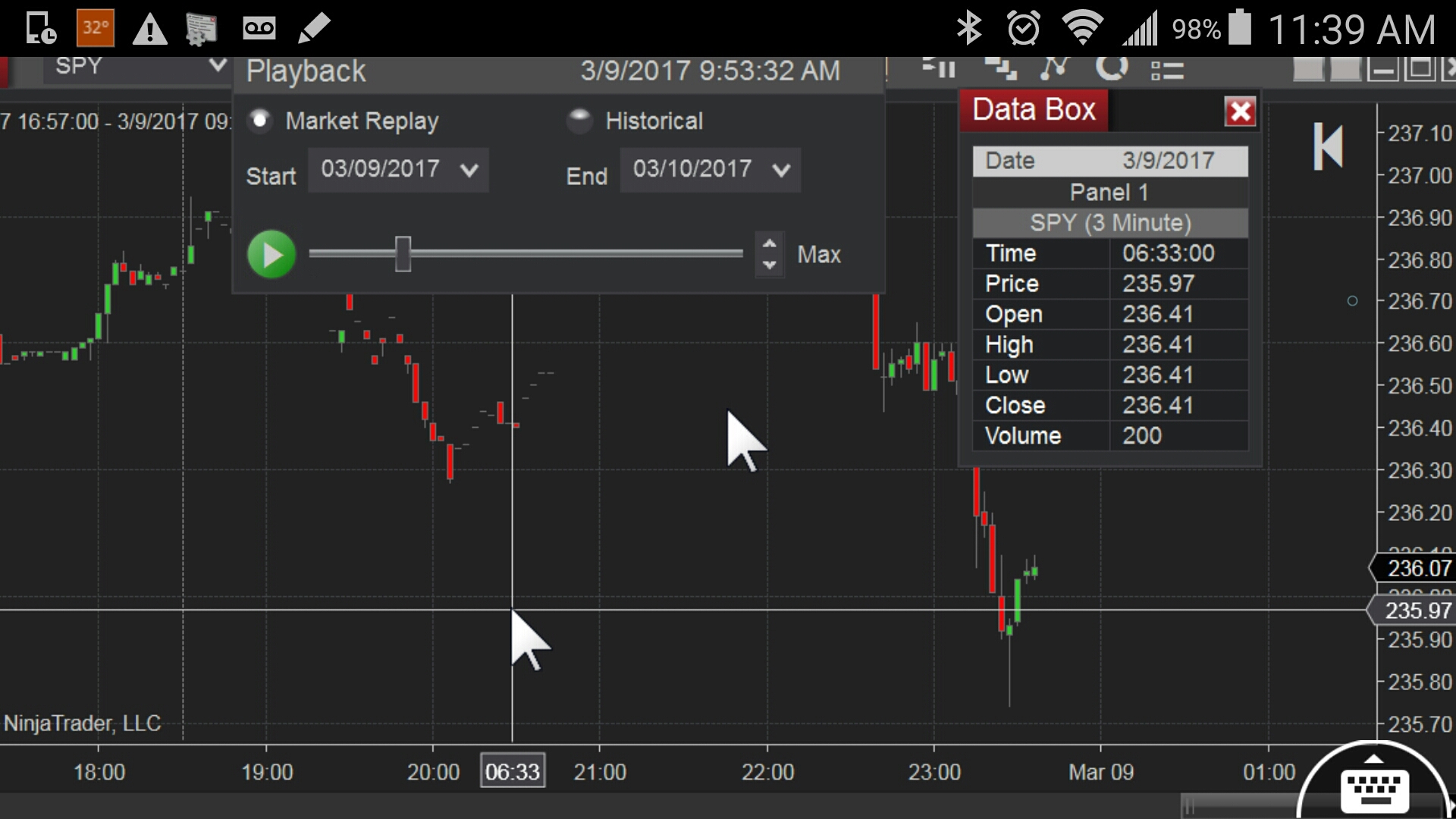Open the End date 03/10/2017 dropdown

[711, 169]
